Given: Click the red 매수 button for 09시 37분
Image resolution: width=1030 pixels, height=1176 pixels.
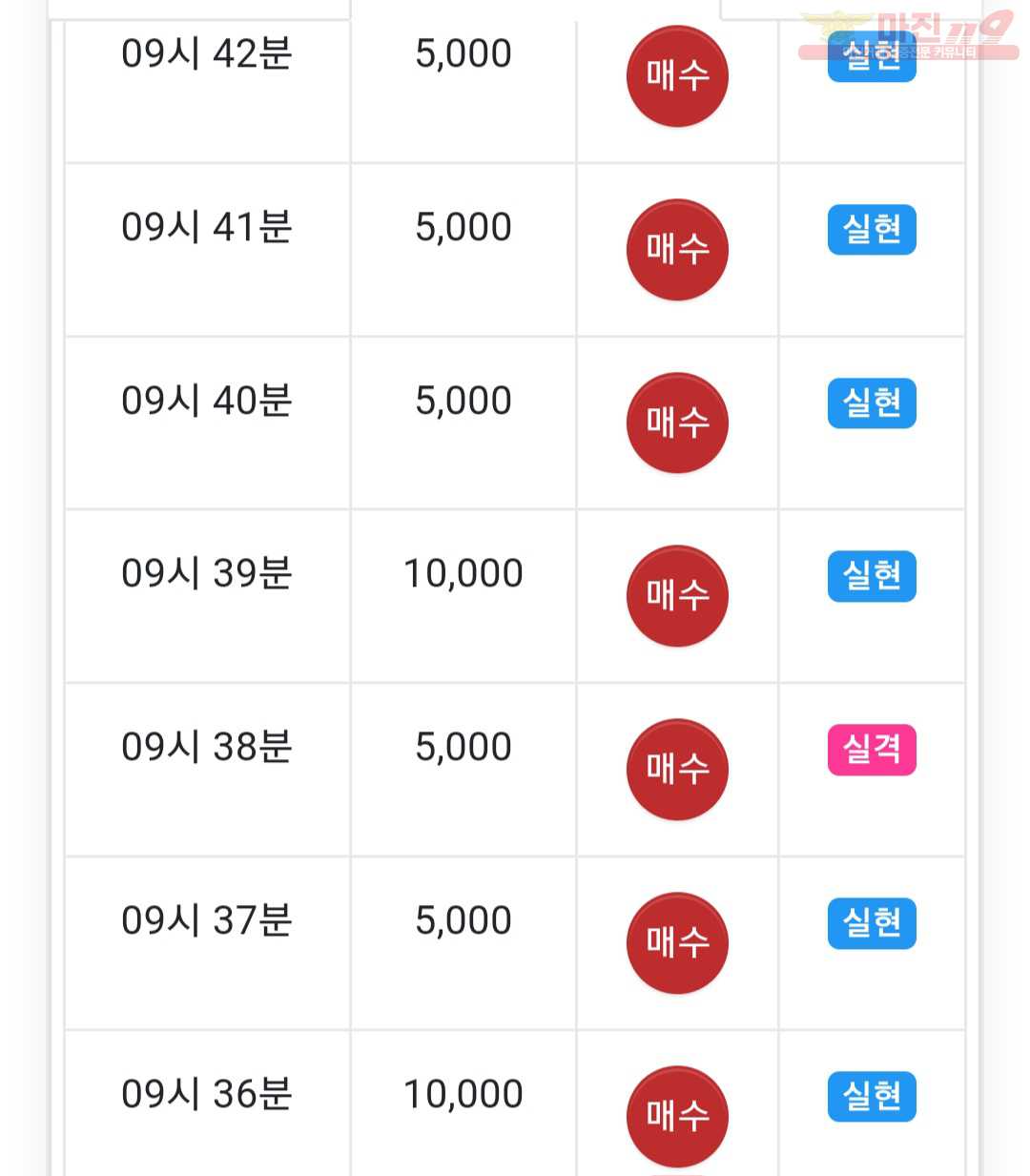Looking at the screenshot, I should tap(677, 943).
